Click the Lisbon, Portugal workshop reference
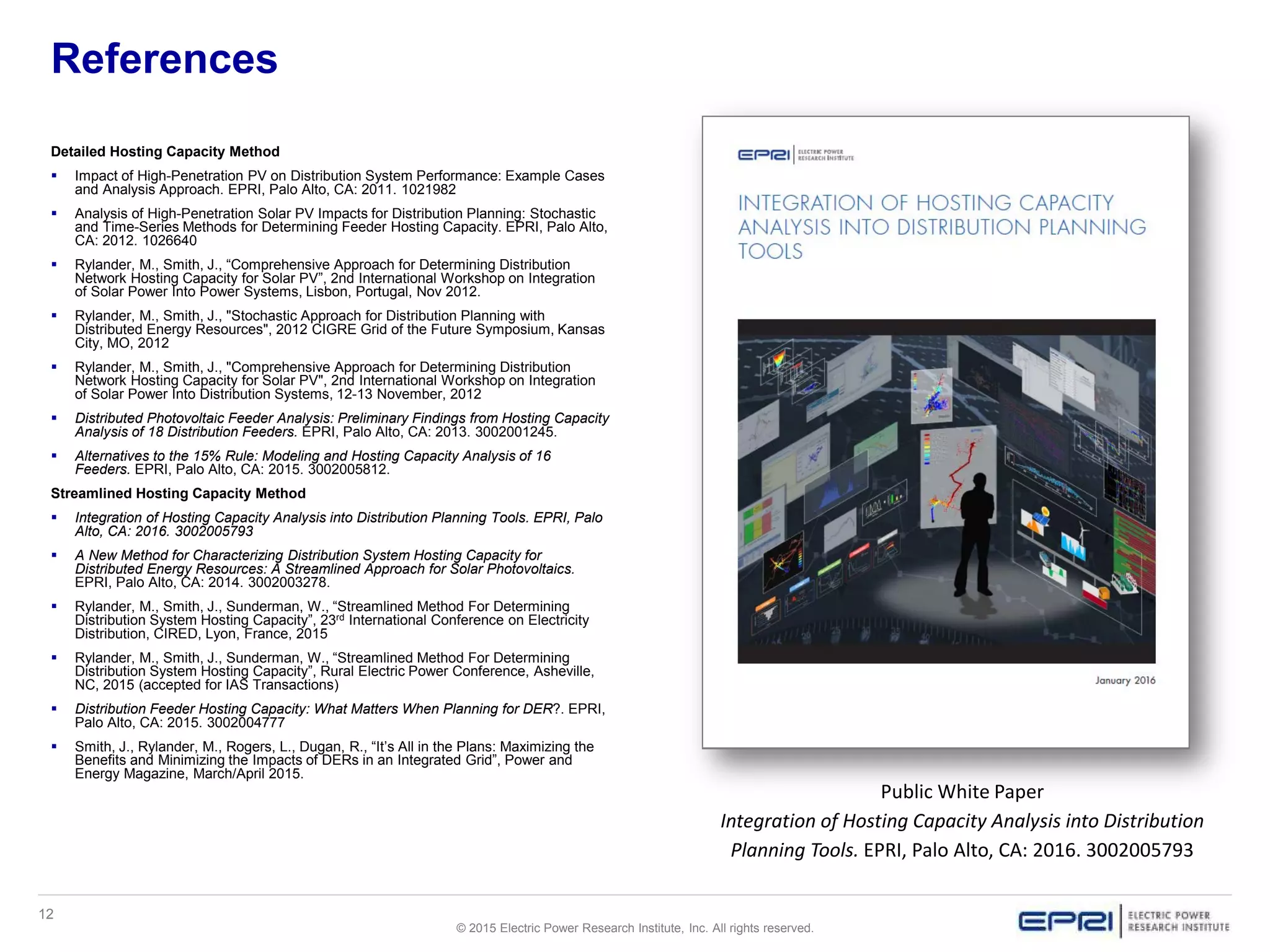The width and height of the screenshot is (1270, 952). [335, 278]
